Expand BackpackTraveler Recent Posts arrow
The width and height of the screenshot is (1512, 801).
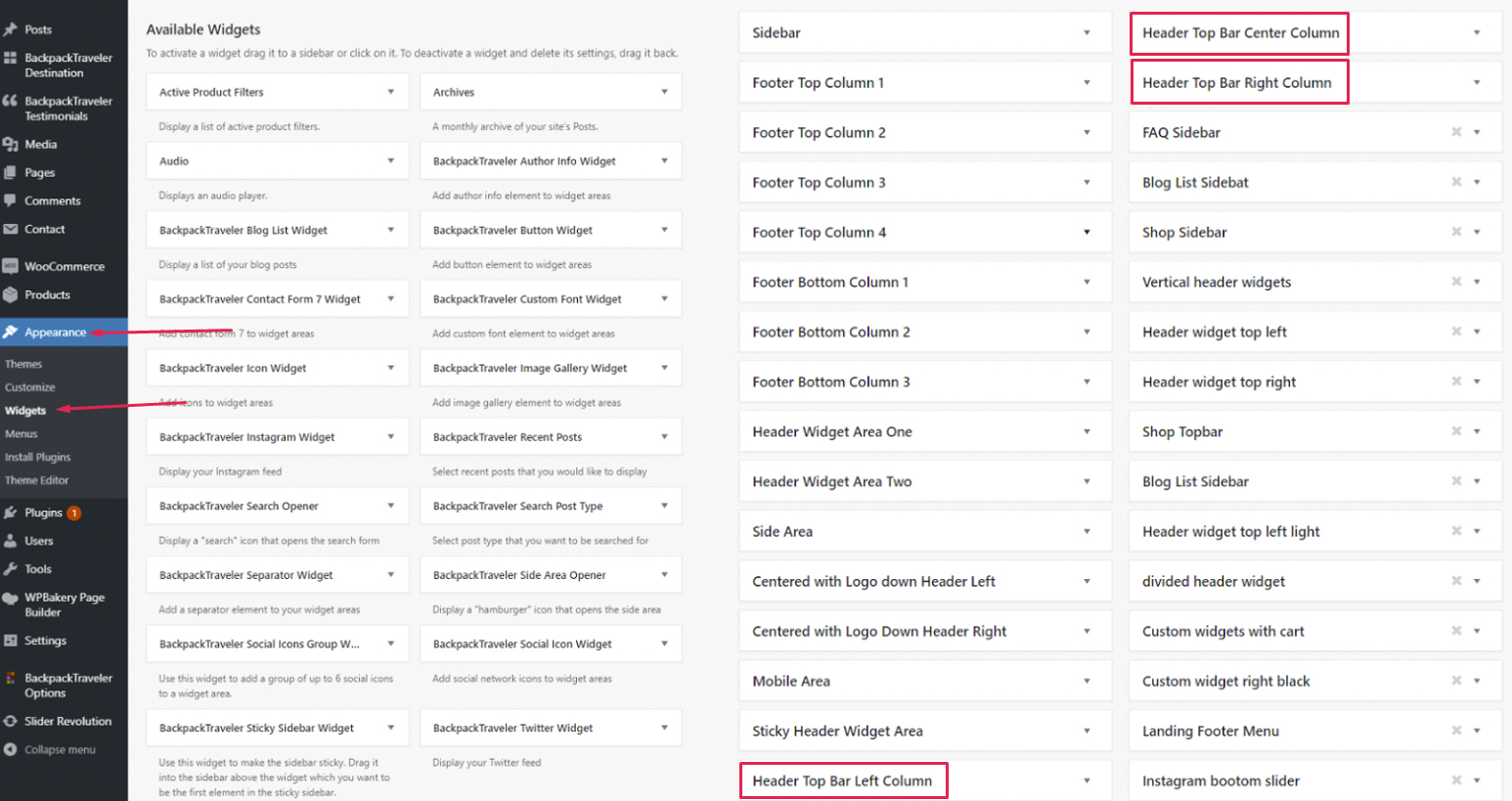[664, 437]
